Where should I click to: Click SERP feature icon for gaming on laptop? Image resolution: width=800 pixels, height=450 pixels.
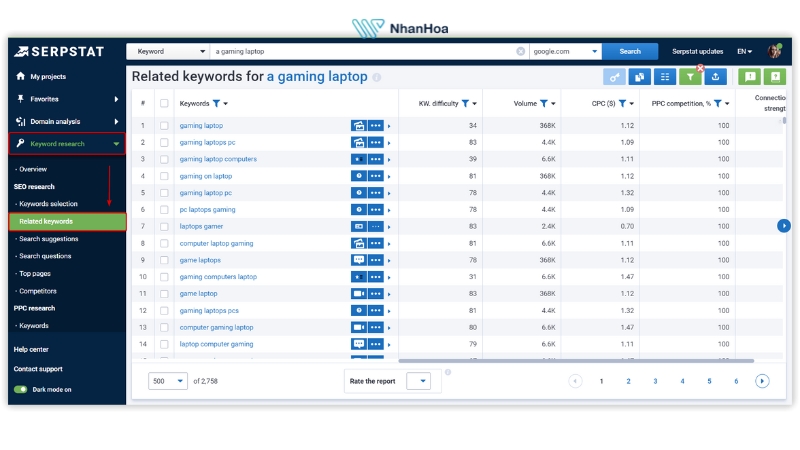tap(359, 176)
